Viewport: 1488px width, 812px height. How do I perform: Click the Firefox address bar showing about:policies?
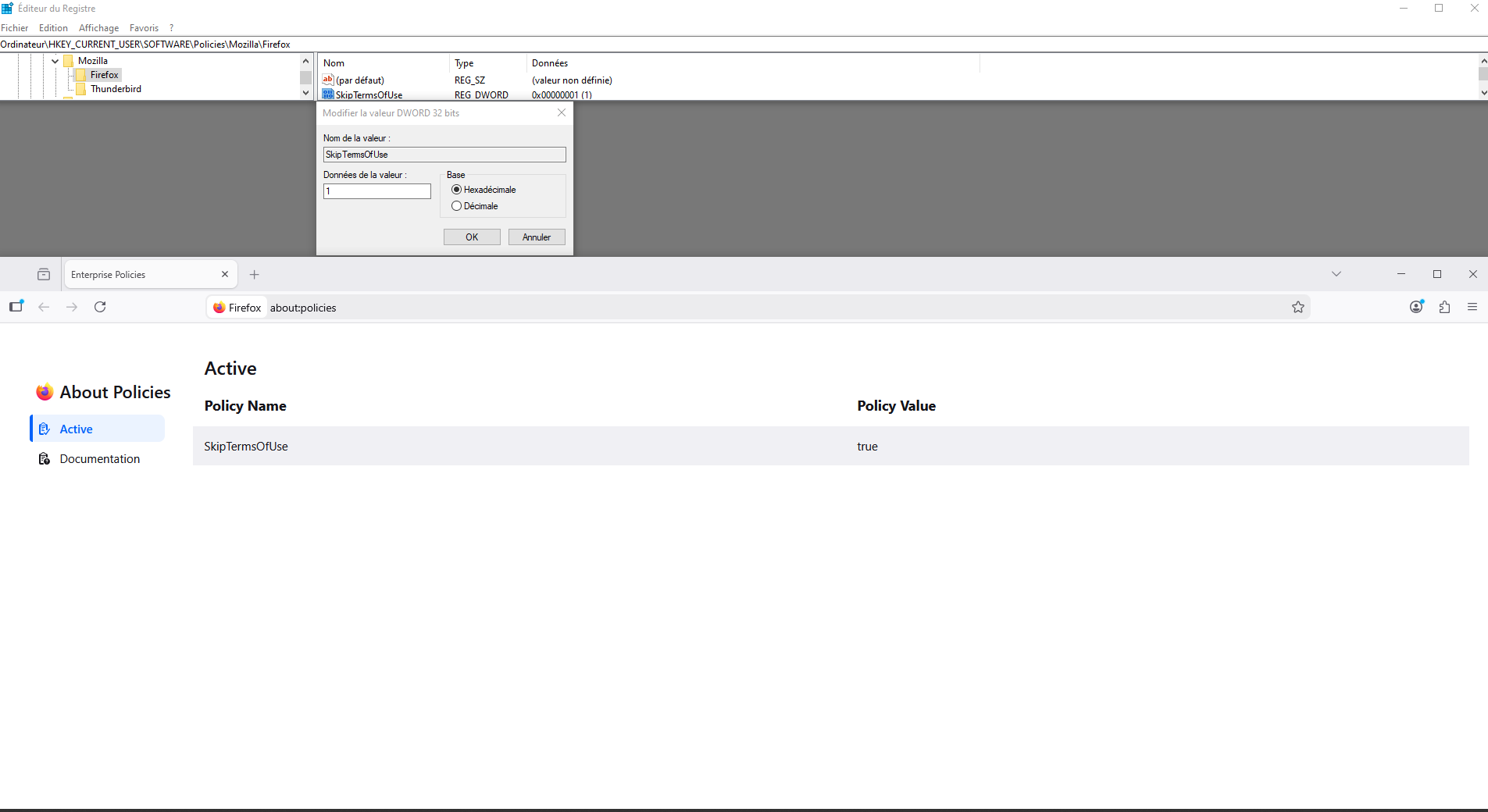tap(758, 308)
